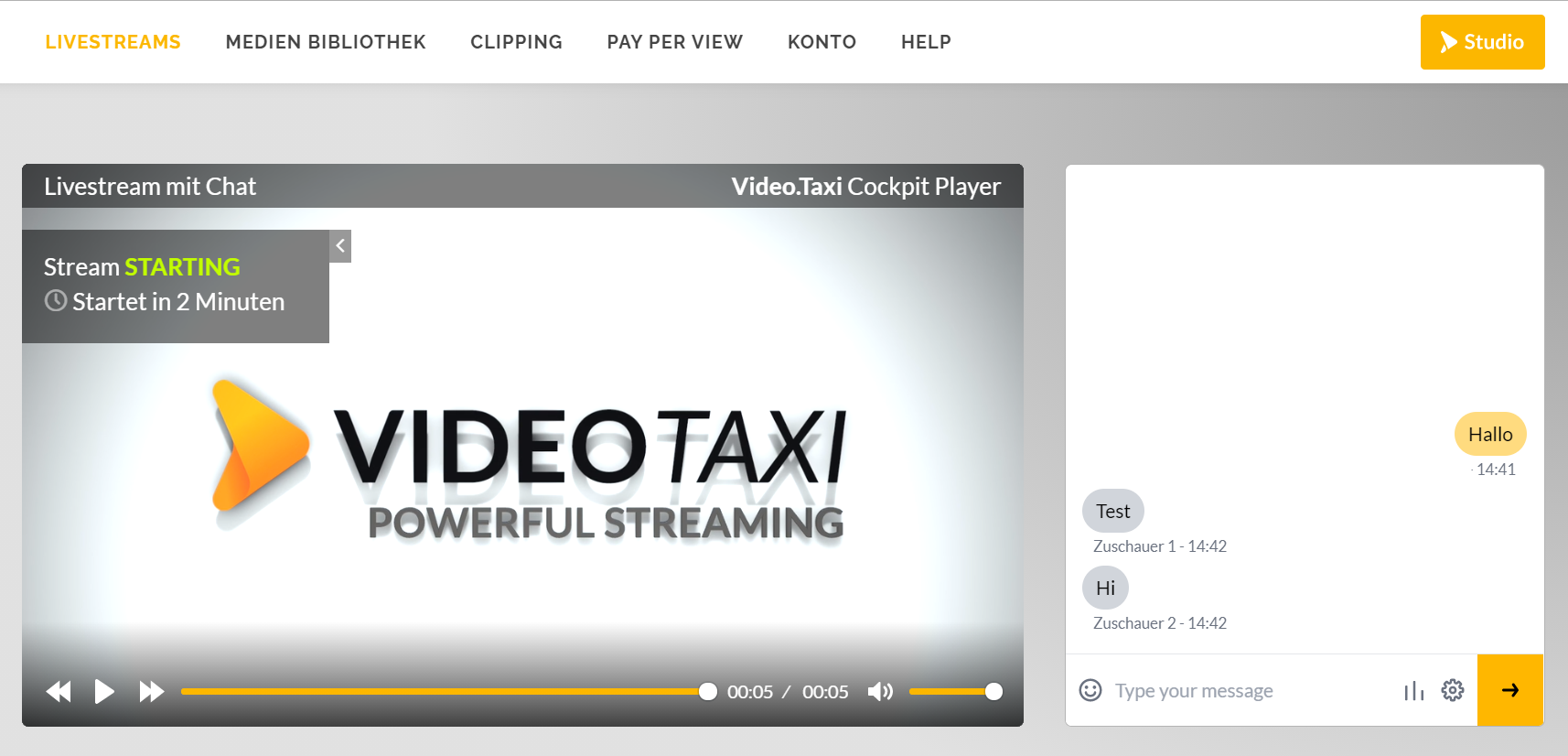Rewind the video player
The height and width of the screenshot is (756, 1568).
59,692
